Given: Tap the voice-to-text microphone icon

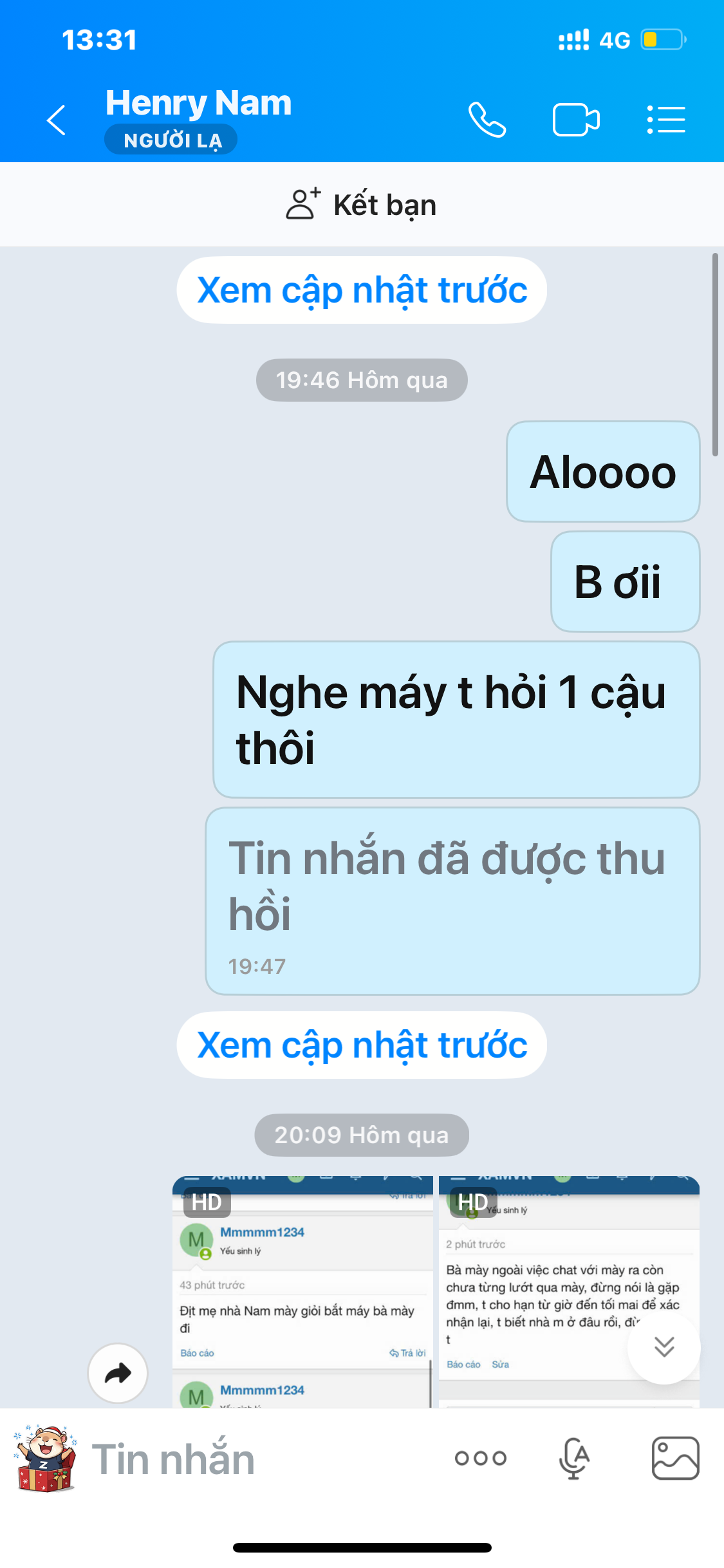Looking at the screenshot, I should pos(574,1458).
